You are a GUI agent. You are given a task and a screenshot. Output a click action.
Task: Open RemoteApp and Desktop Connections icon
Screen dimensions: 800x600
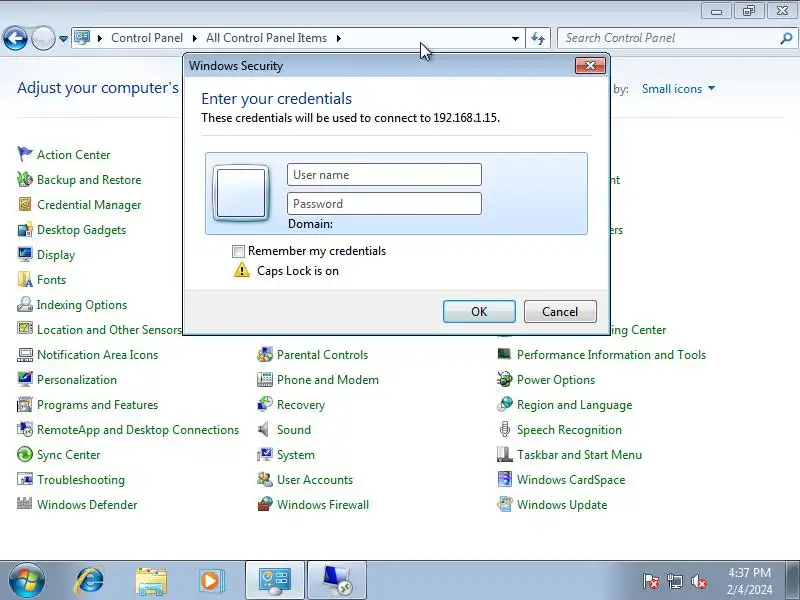24,429
